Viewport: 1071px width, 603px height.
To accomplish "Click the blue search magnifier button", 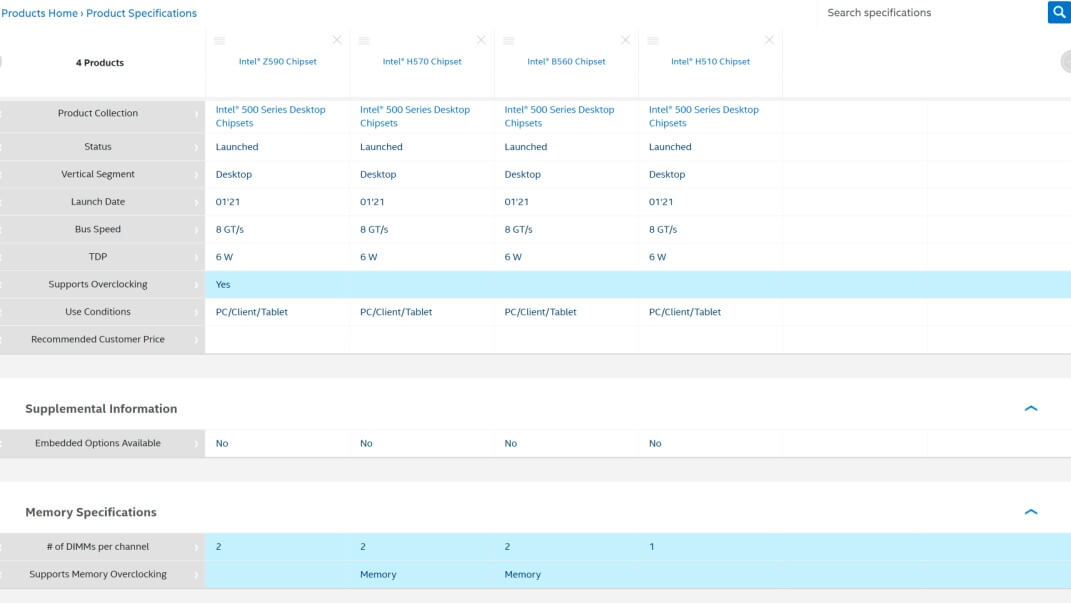I will pyautogui.click(x=1059, y=12).
